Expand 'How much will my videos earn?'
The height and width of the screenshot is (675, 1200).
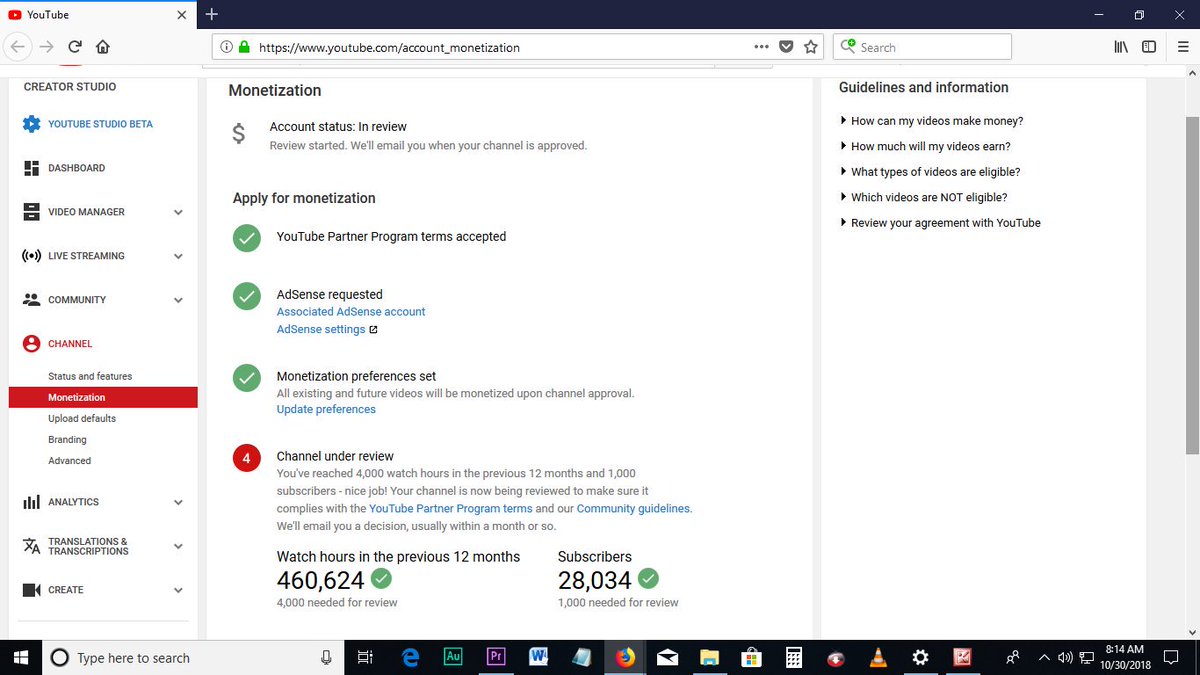point(926,146)
